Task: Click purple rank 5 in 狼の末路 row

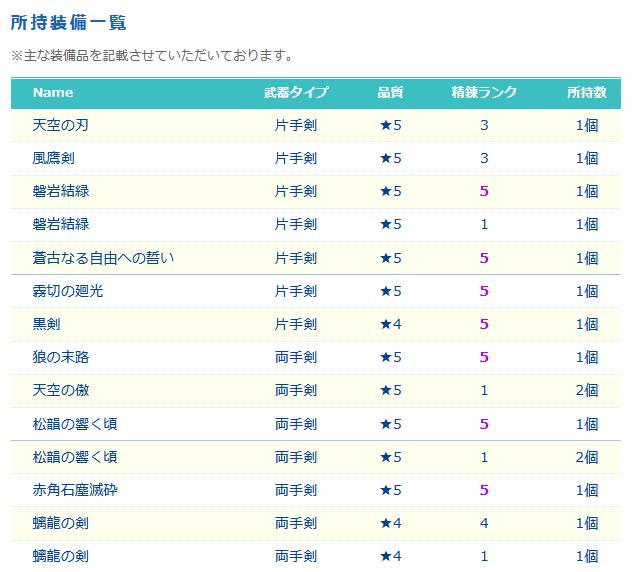Action: tap(484, 357)
